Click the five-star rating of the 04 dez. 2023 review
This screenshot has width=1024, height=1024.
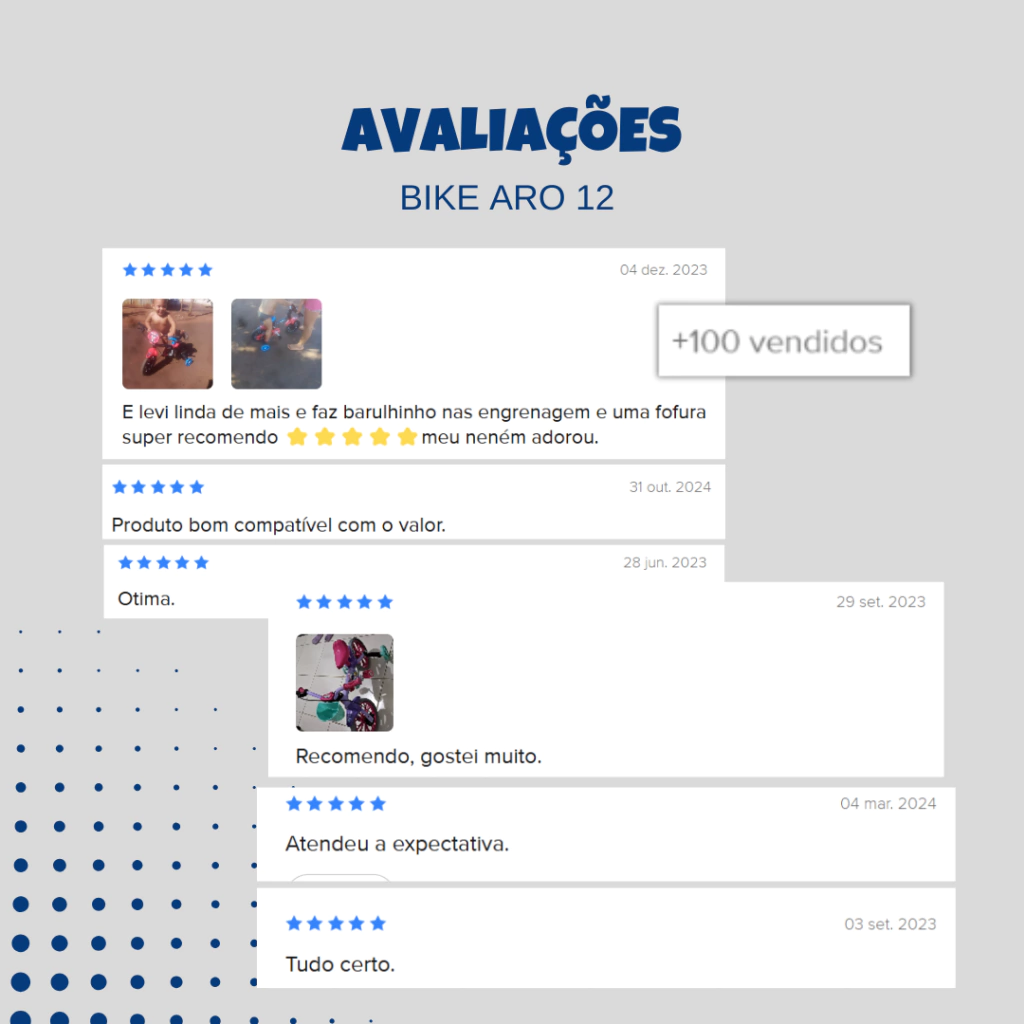click(x=168, y=270)
